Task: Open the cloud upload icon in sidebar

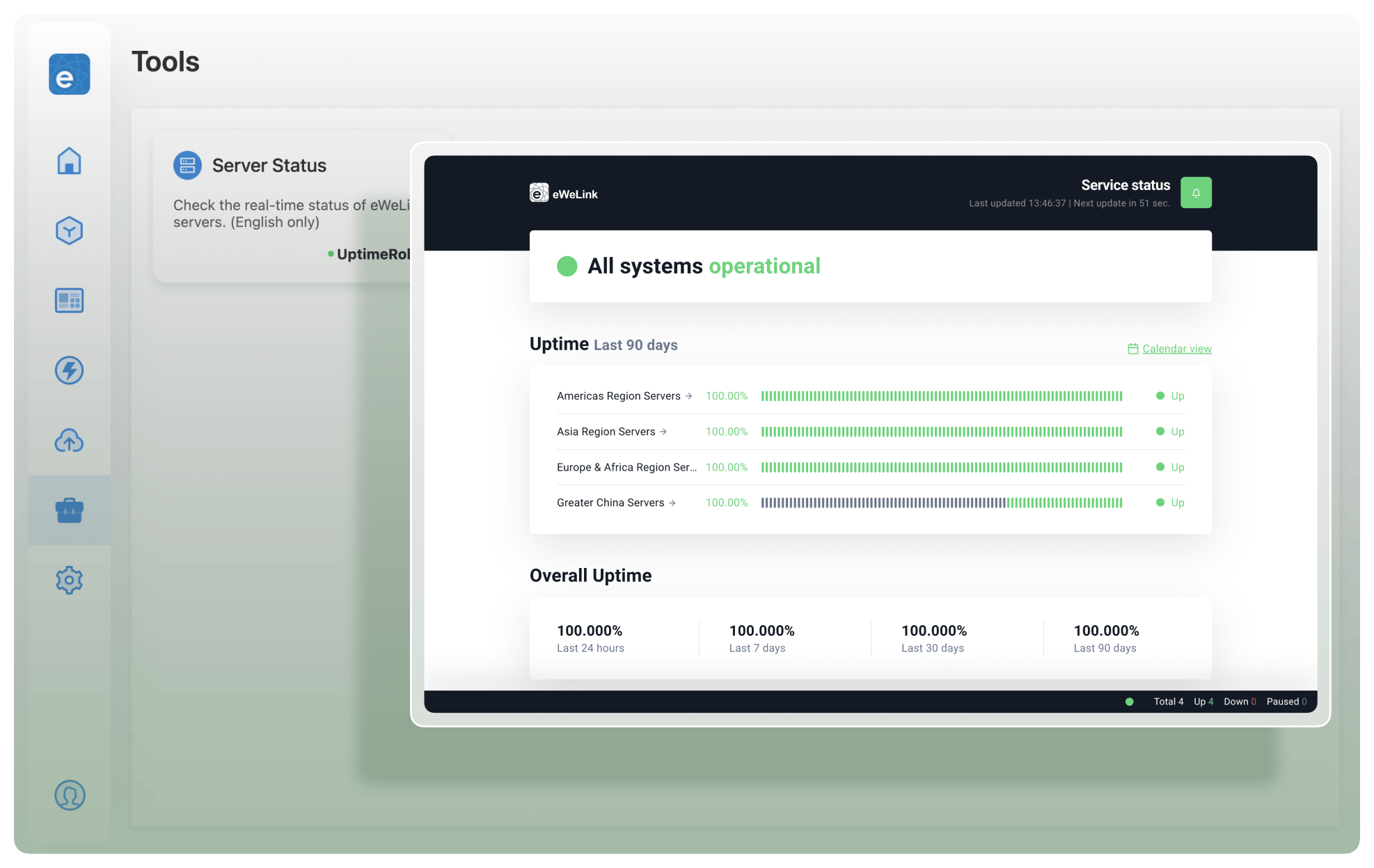Action: point(70,441)
